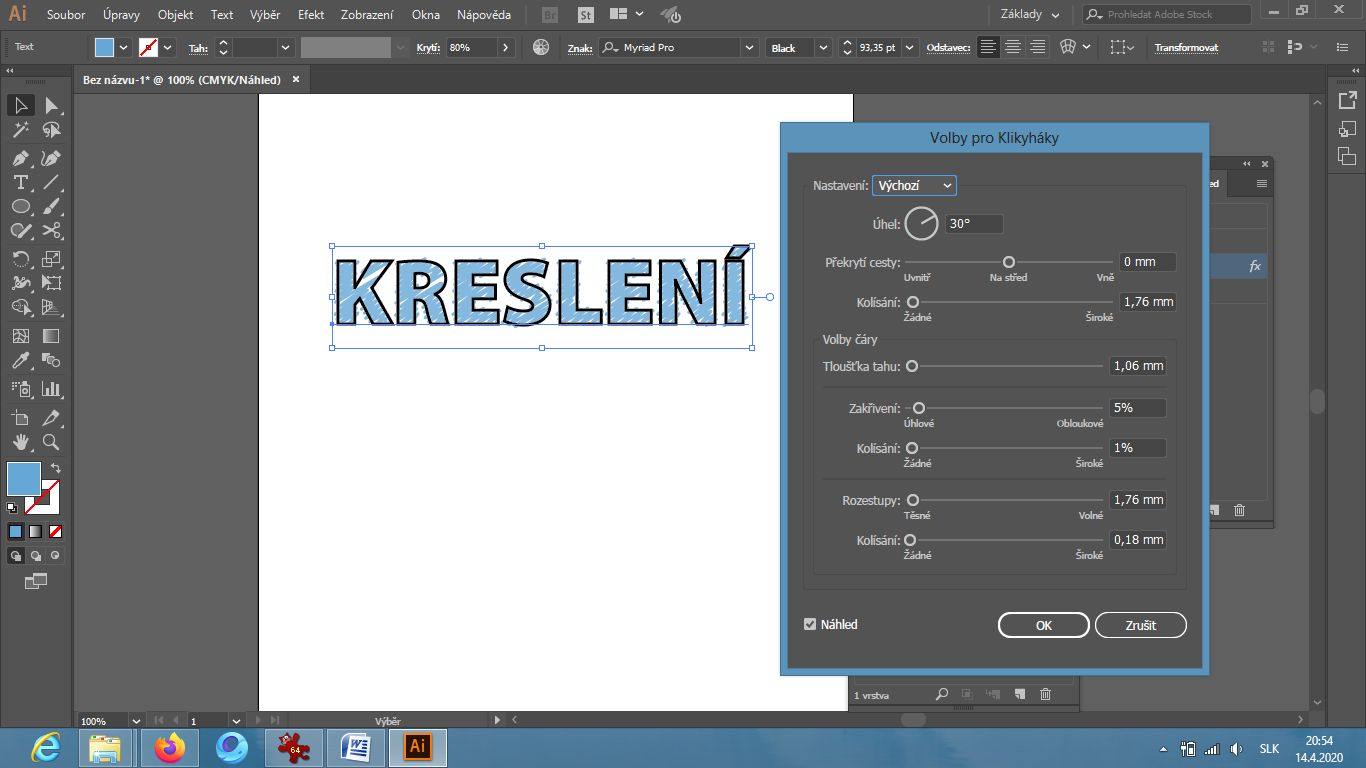Activate the Type tool
The height and width of the screenshot is (768, 1366).
[x=20, y=183]
